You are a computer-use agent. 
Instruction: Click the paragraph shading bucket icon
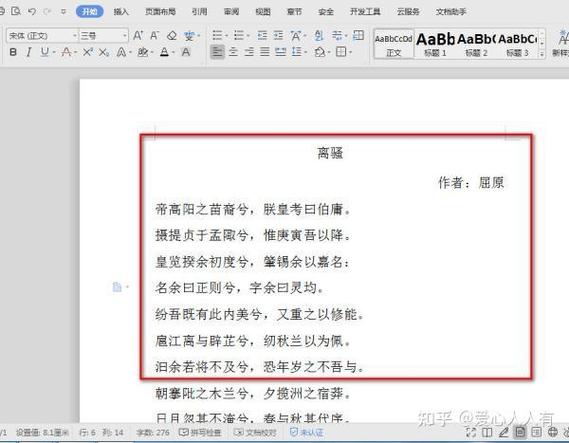tap(320, 52)
